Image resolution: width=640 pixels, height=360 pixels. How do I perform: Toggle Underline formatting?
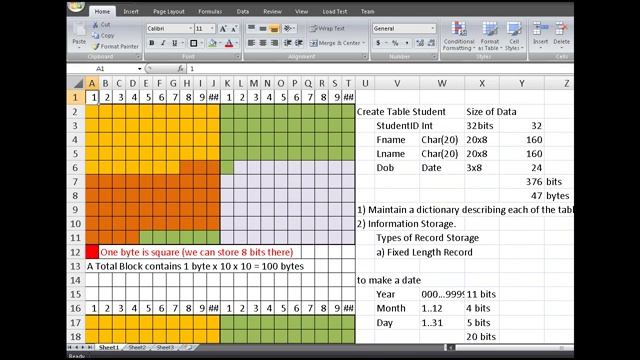175,43
